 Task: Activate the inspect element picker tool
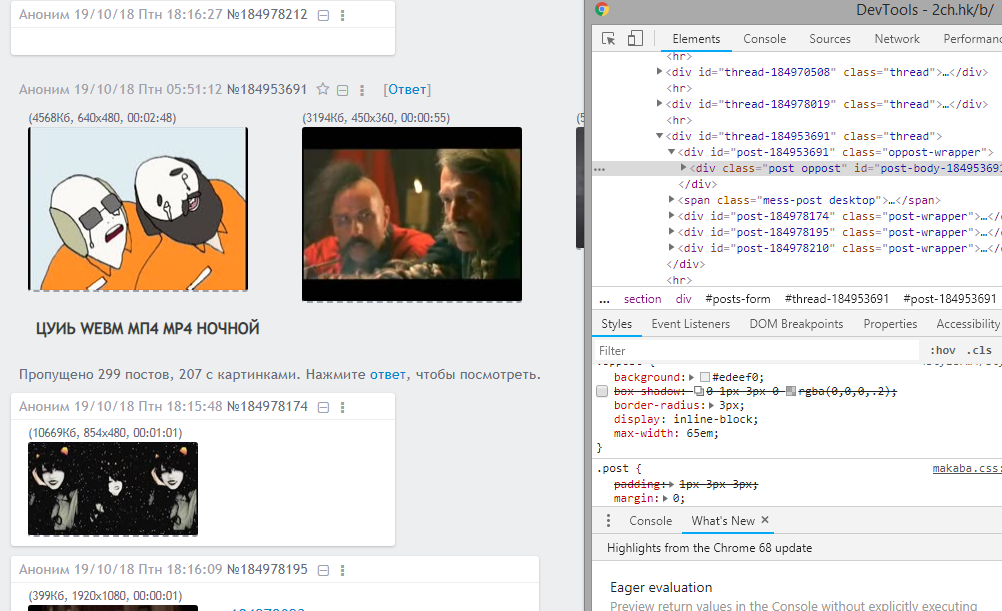[608, 38]
